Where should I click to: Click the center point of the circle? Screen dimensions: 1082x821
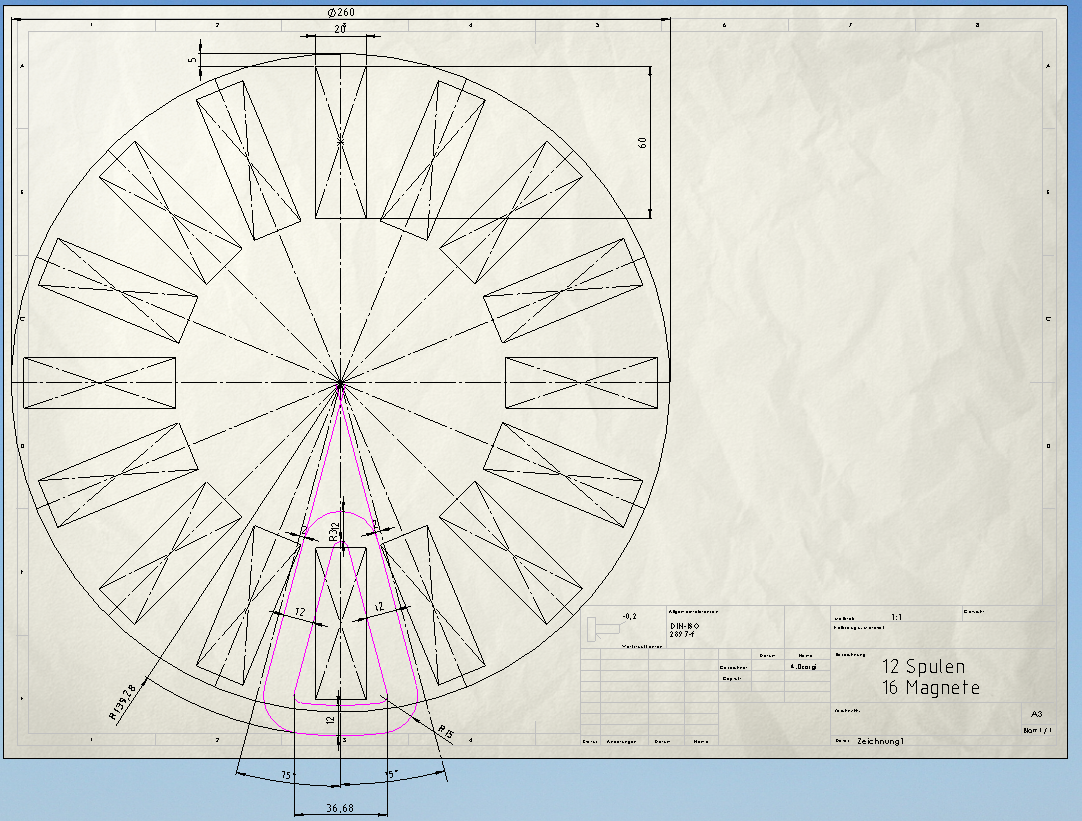coord(341,382)
